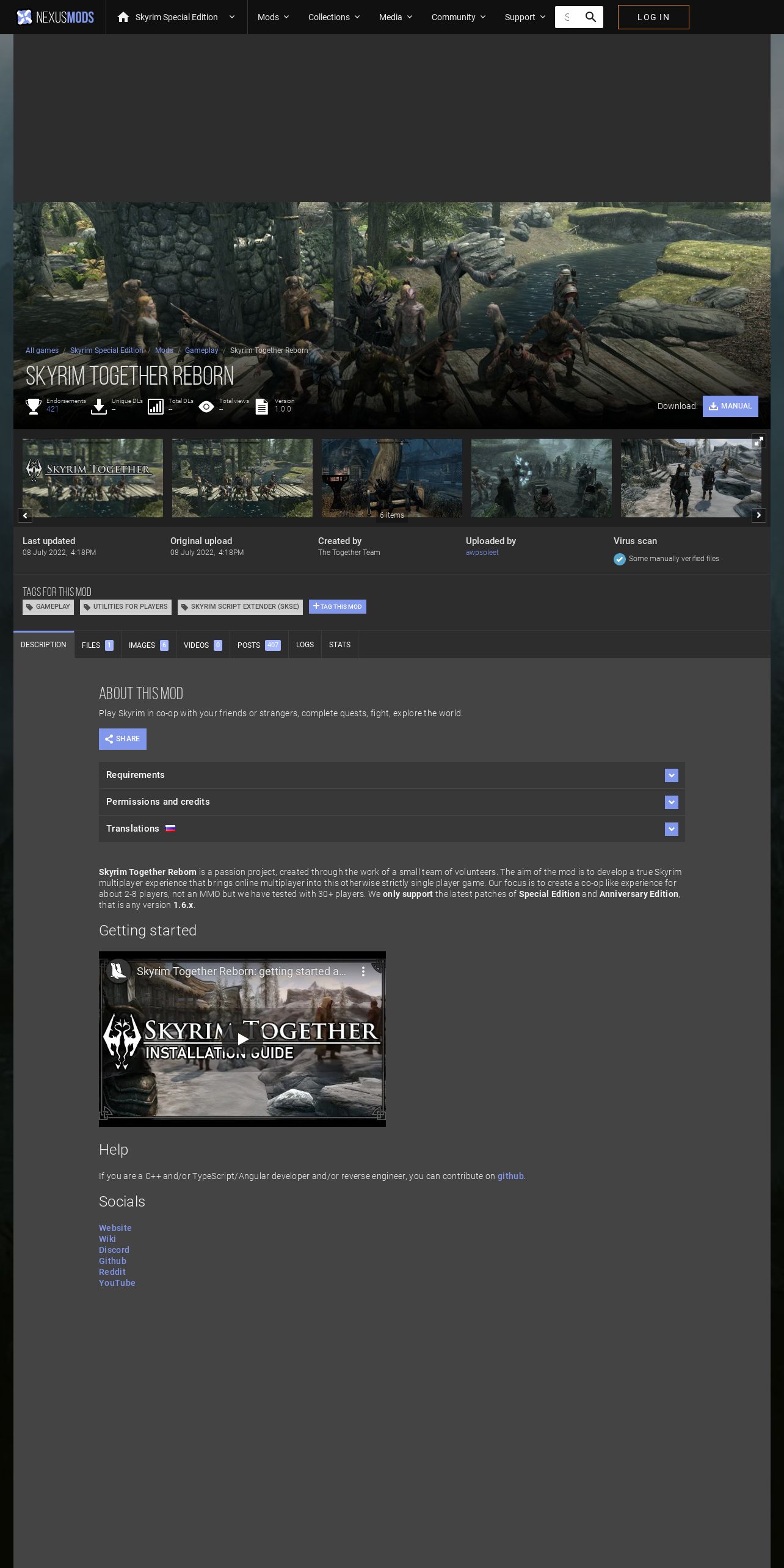Viewport: 784px width, 1568px height.
Task: Open the second gallery thumbnail of group on dock
Action: pos(242,478)
